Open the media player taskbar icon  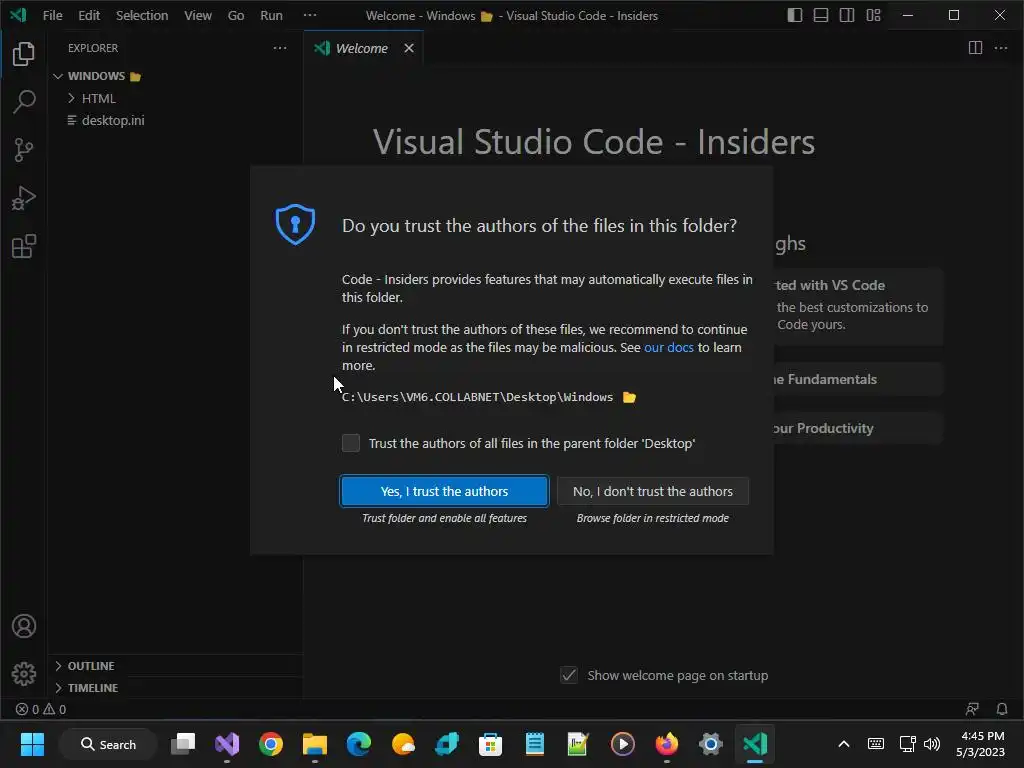pos(622,744)
